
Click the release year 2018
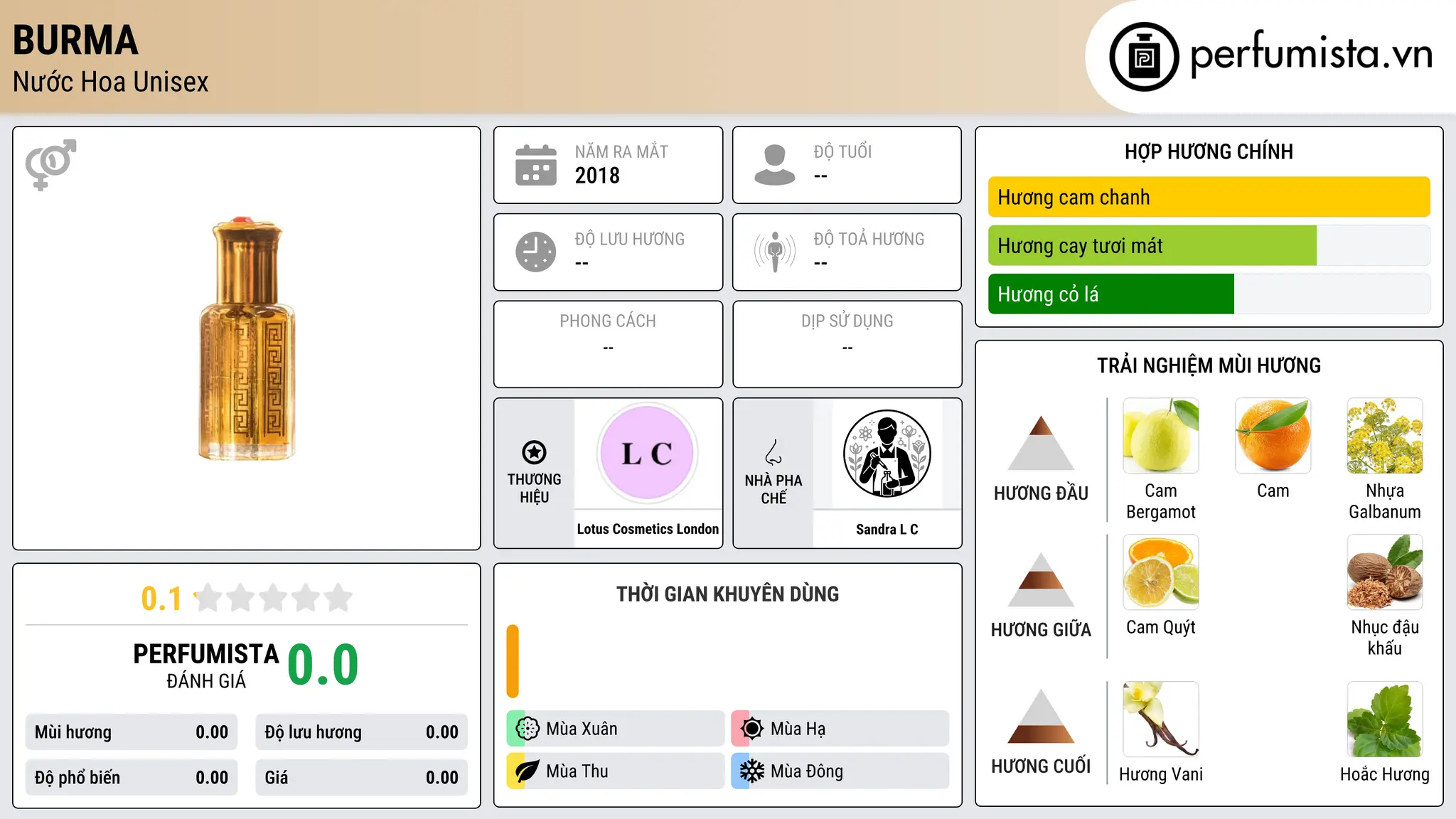[597, 176]
